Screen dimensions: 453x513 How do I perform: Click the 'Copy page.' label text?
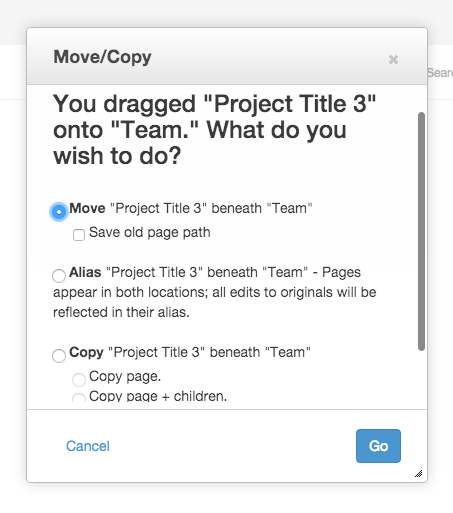[125, 377]
